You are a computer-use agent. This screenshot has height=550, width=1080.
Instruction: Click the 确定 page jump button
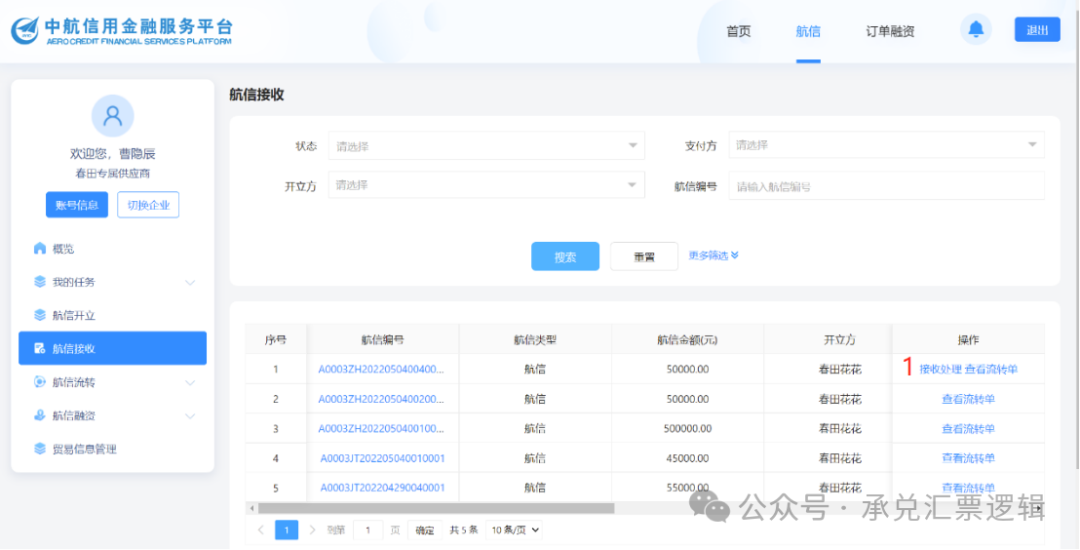coord(425,530)
